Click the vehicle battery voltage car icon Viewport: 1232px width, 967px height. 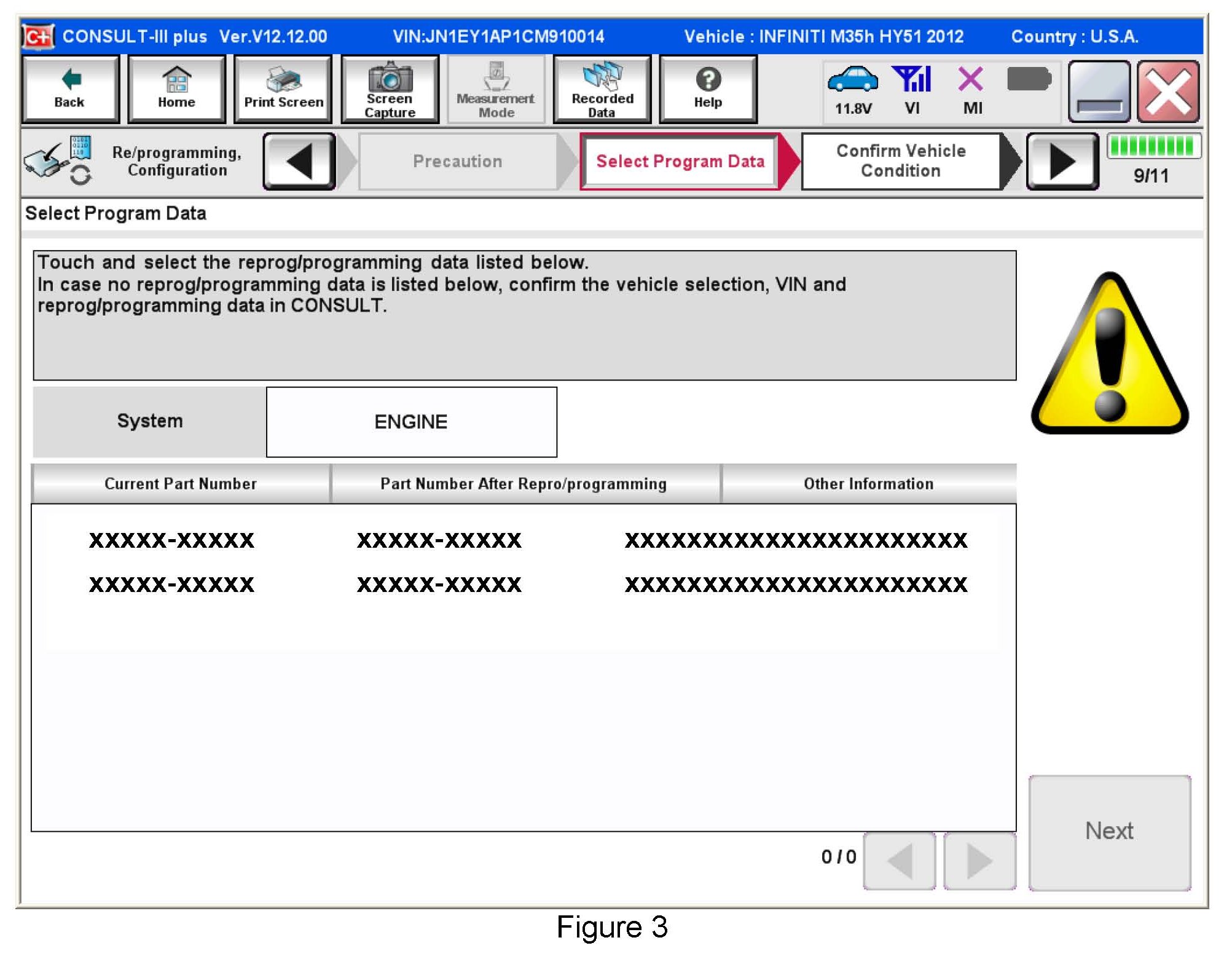click(x=852, y=80)
